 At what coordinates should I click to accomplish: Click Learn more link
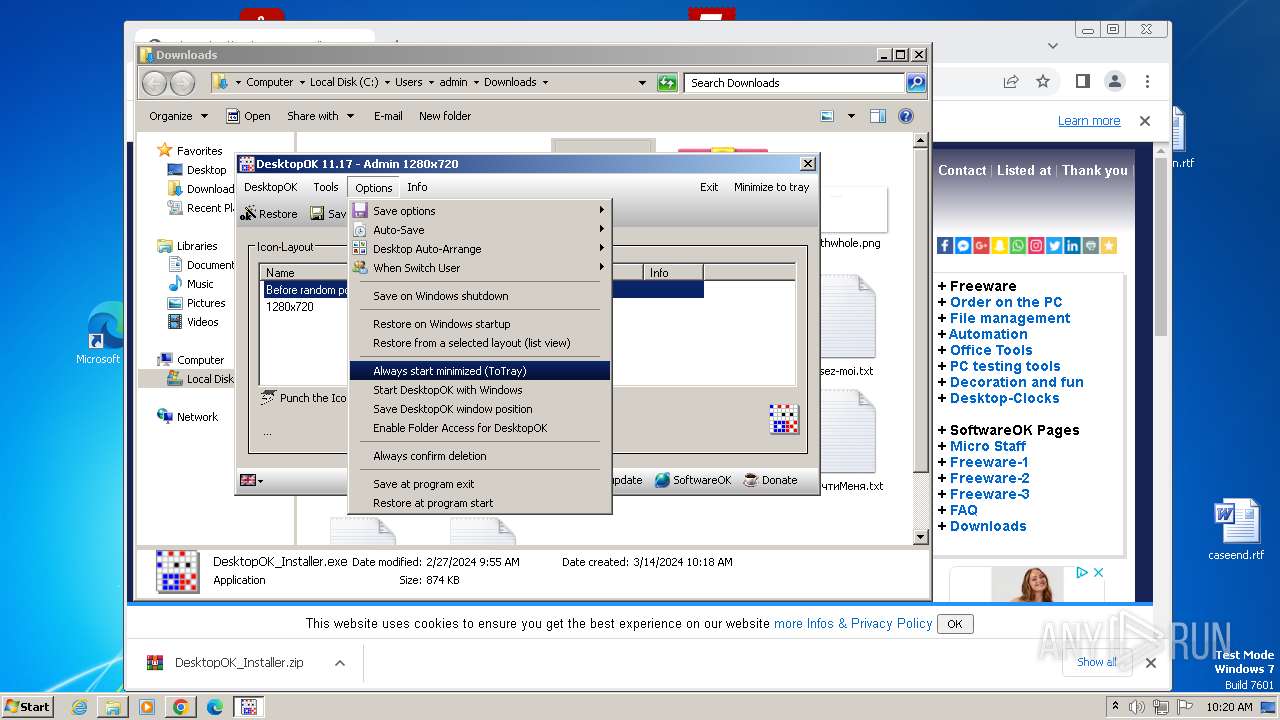(1089, 121)
